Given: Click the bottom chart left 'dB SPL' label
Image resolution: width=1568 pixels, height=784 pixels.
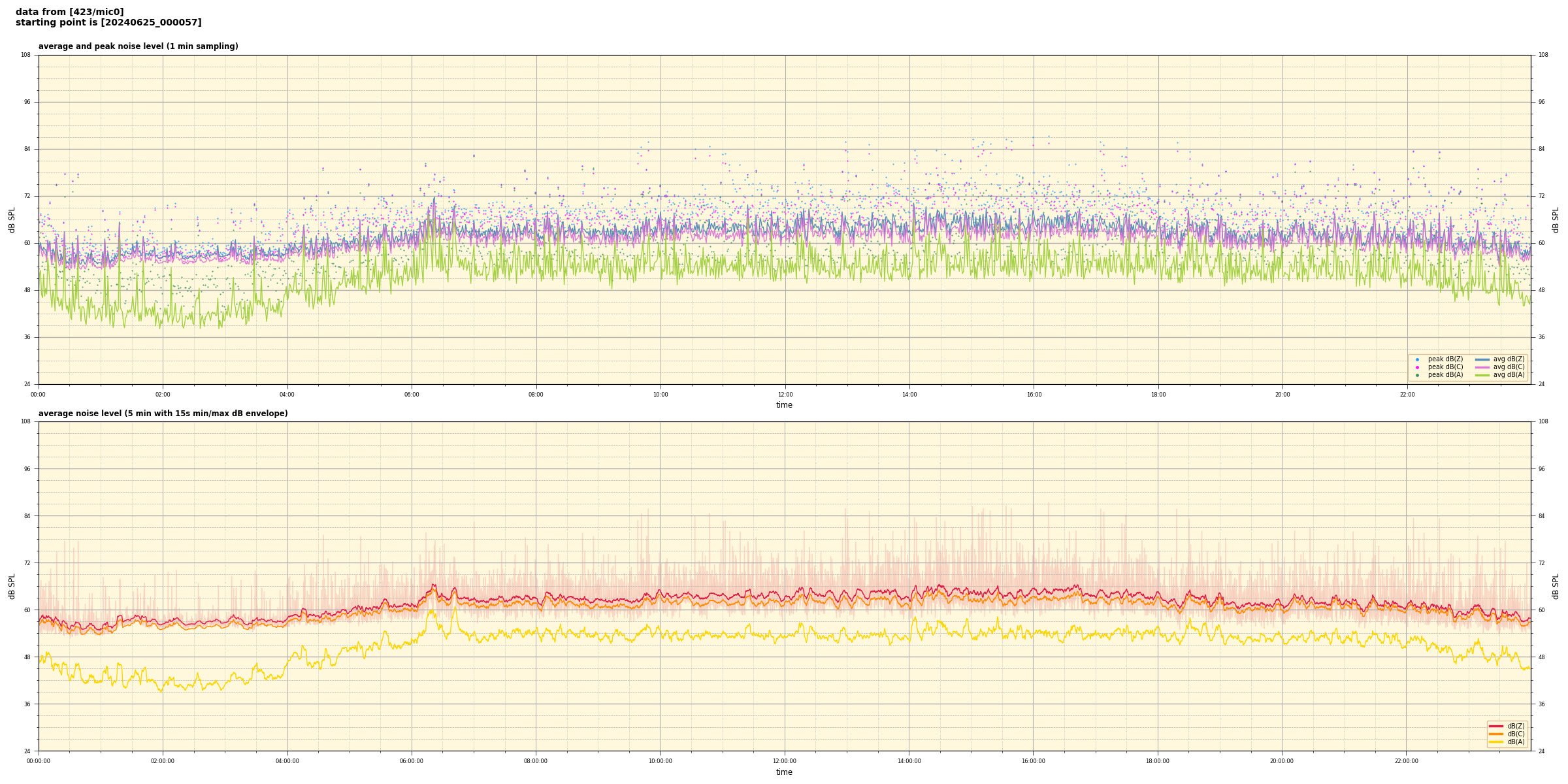Looking at the screenshot, I should point(12,586).
